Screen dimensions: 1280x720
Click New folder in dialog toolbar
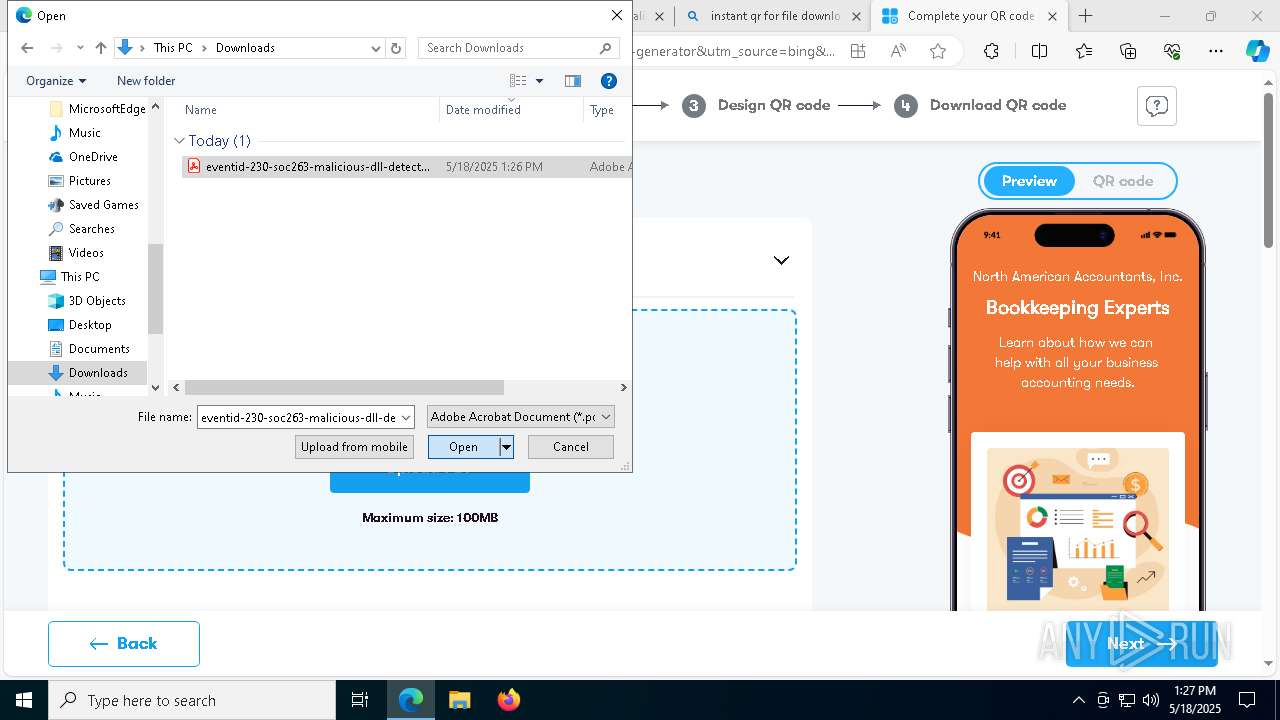146,81
